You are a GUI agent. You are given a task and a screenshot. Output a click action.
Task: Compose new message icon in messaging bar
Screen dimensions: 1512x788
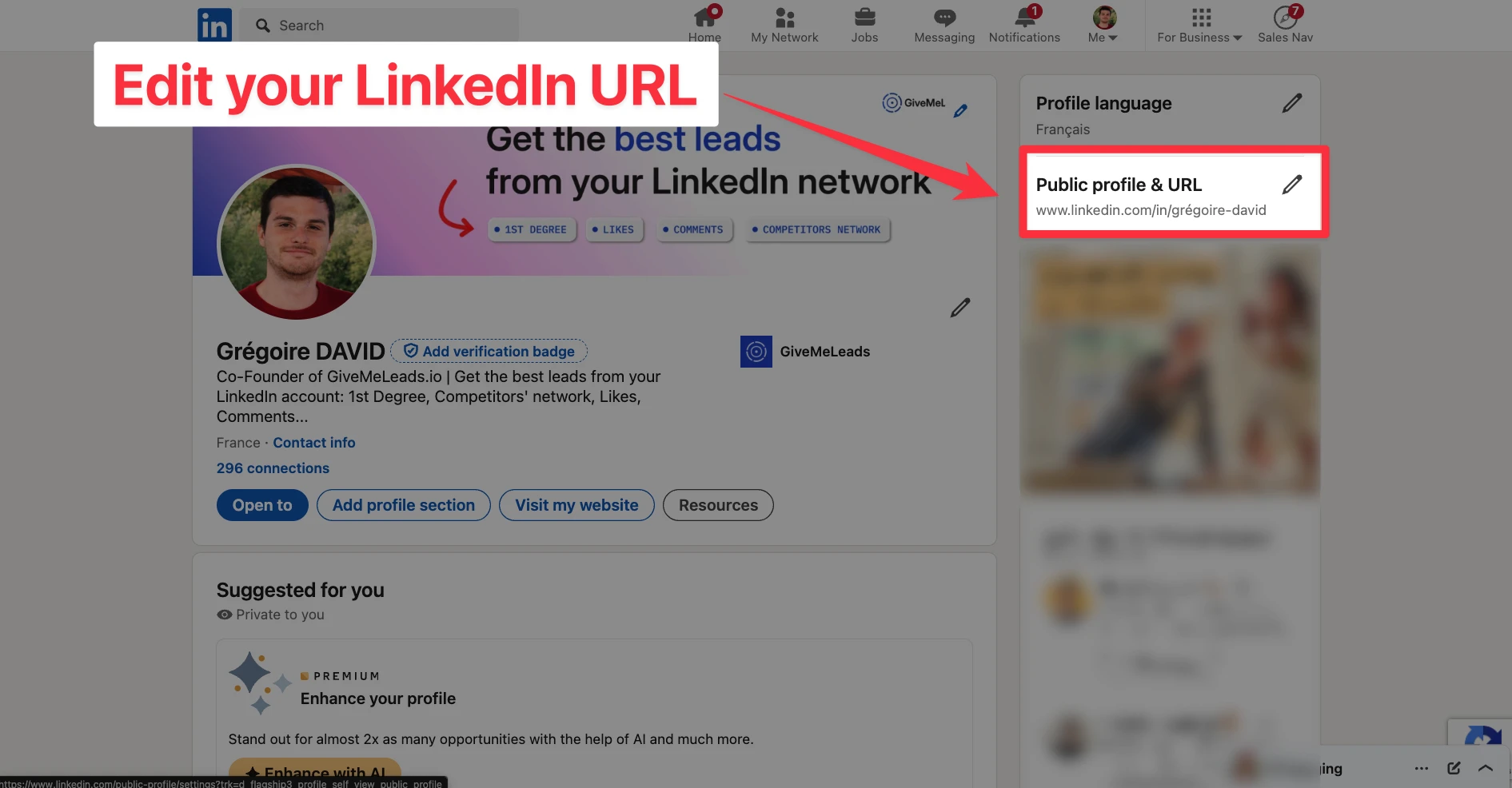[x=1454, y=768]
